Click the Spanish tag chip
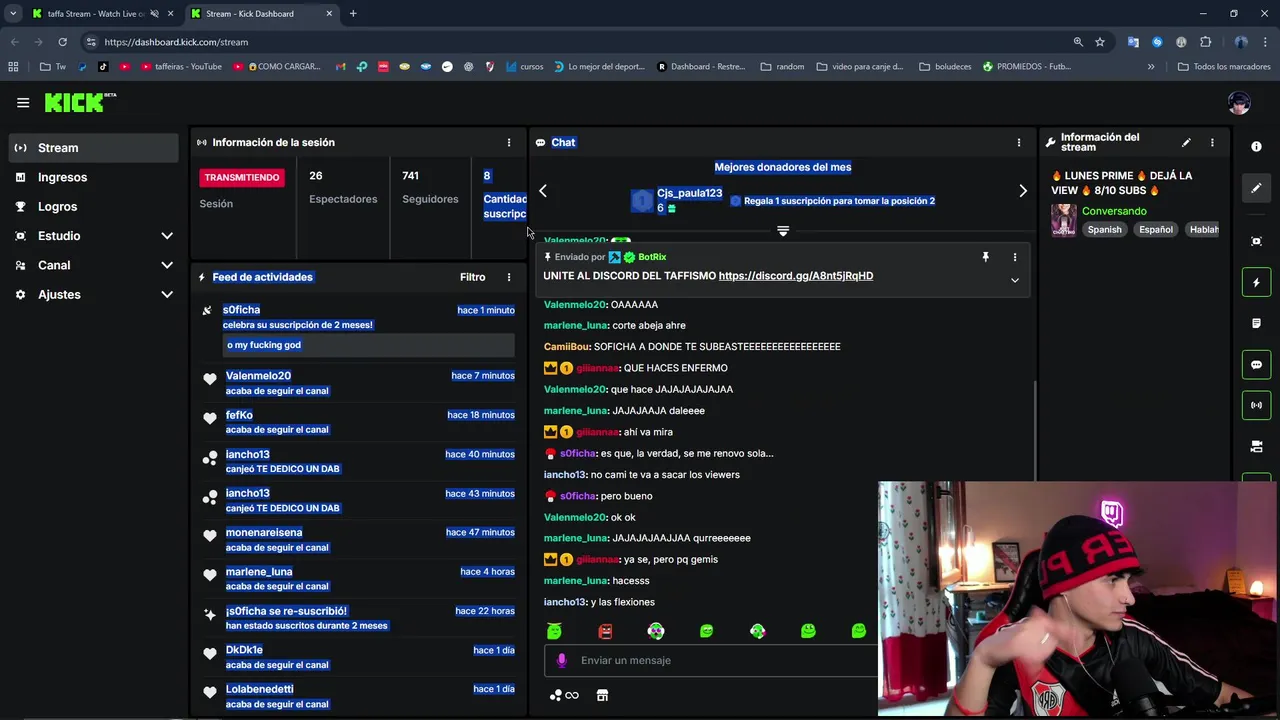Viewport: 1280px width, 720px height. (x=1104, y=230)
